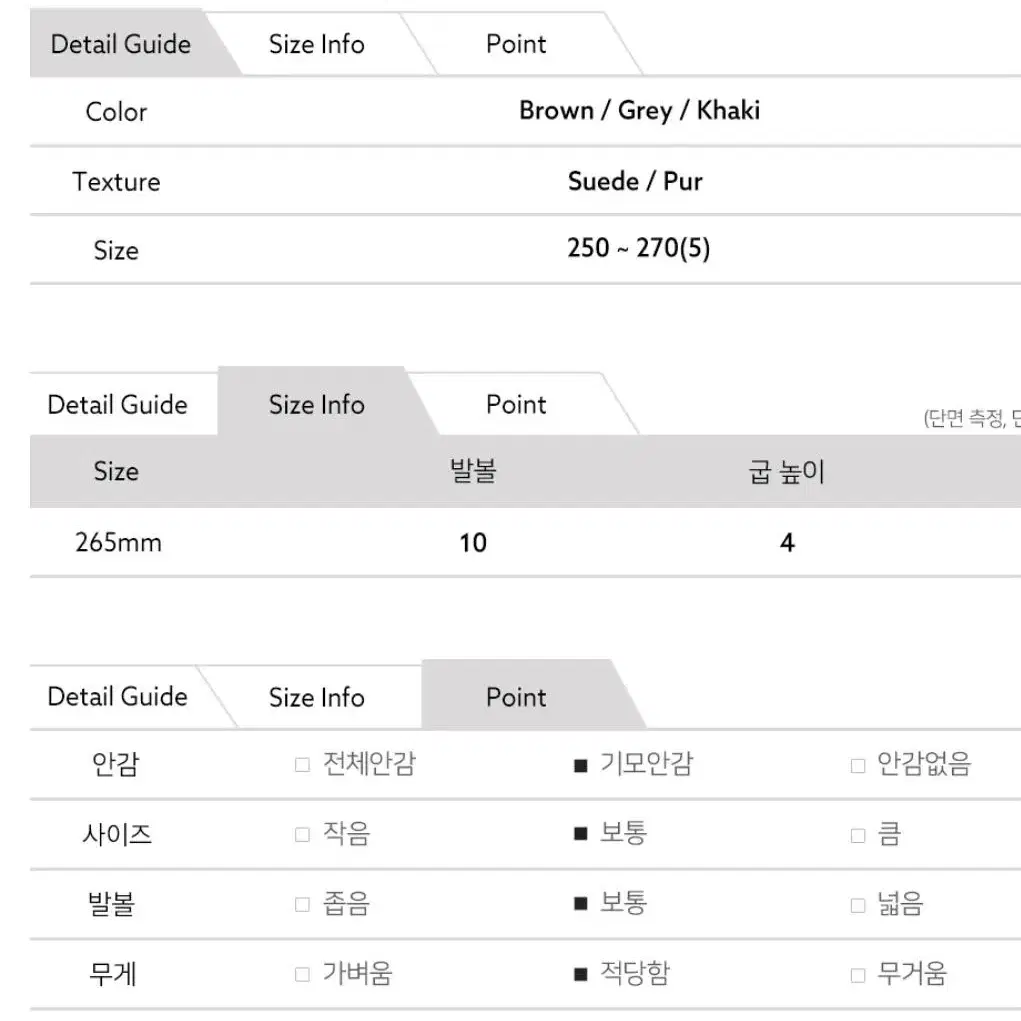This screenshot has height=1021, width=1021.
Task: Check the 전체안감 checkbox
Action: coord(302,764)
